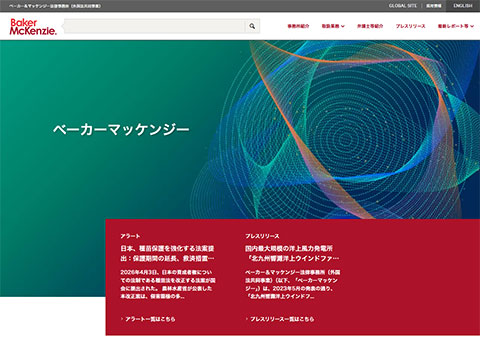Expand the 最新レポート等 dropdown menu
Screen dimensions: 480x360
pyautogui.click(x=456, y=26)
